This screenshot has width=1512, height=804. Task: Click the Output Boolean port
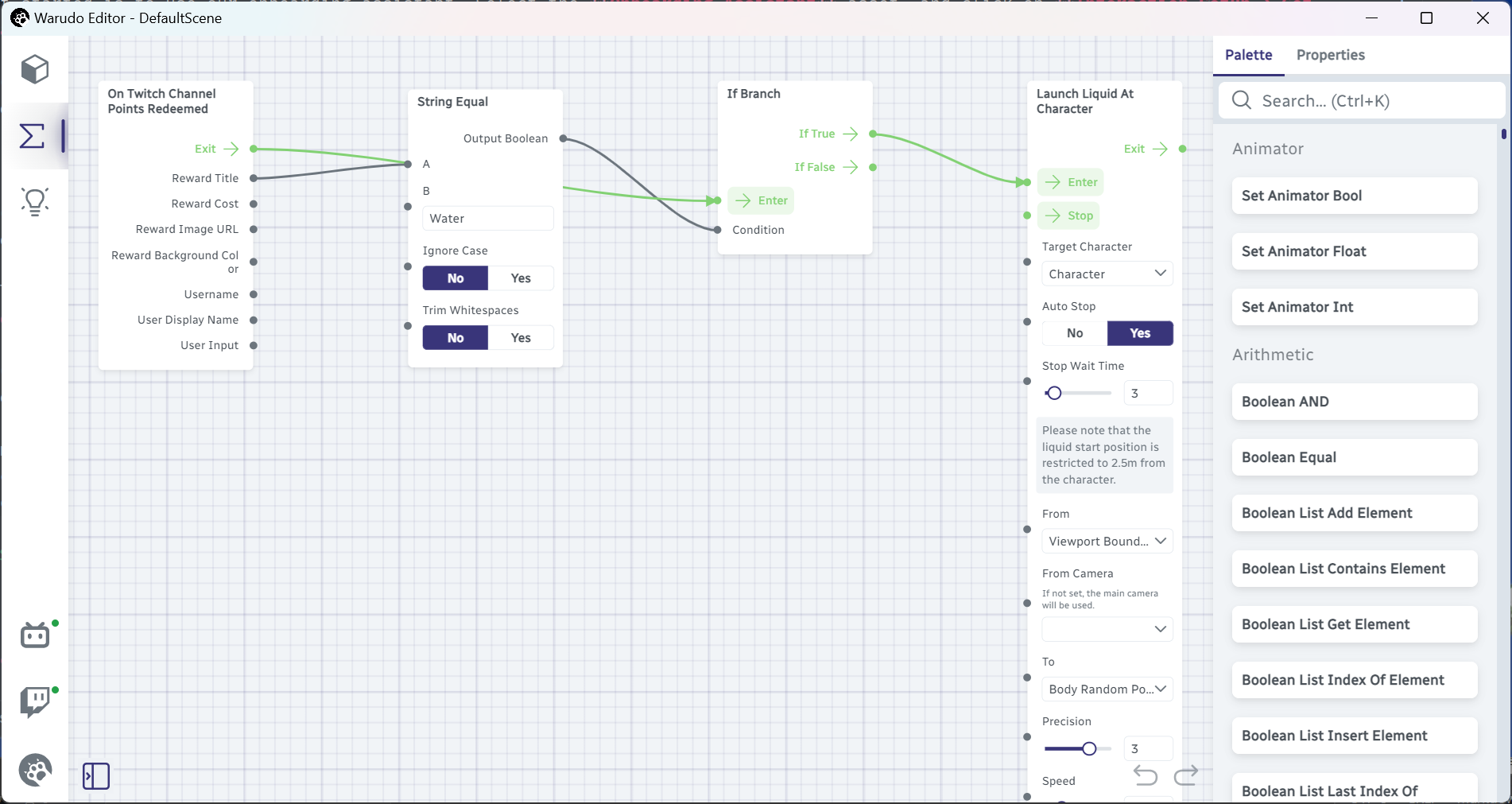point(563,138)
